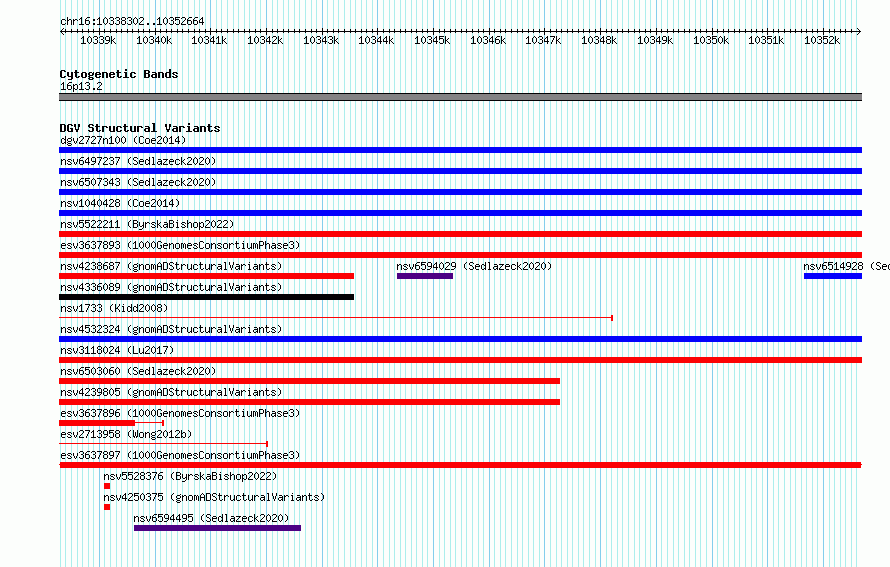Viewport: 890px width, 567px height.
Task: Open esv3637896 (1000GenomesConsortiumPhase3) label
Action: [x=180, y=413]
